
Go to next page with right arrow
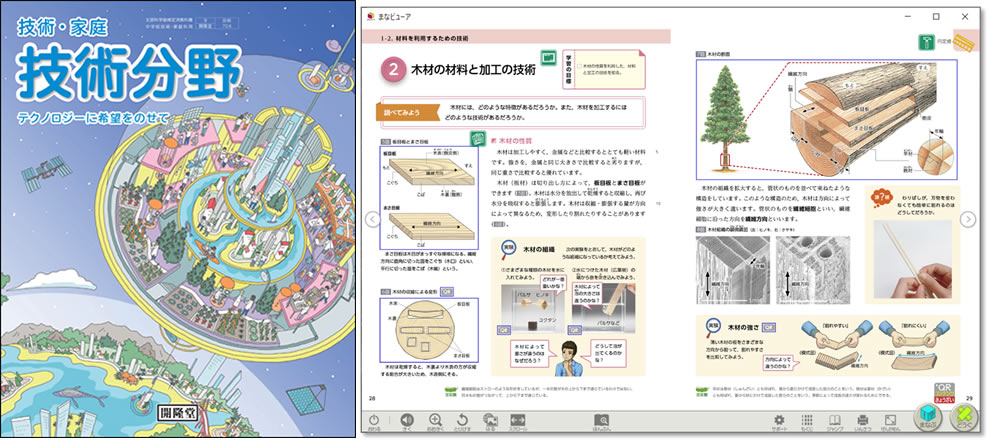tap(968, 219)
